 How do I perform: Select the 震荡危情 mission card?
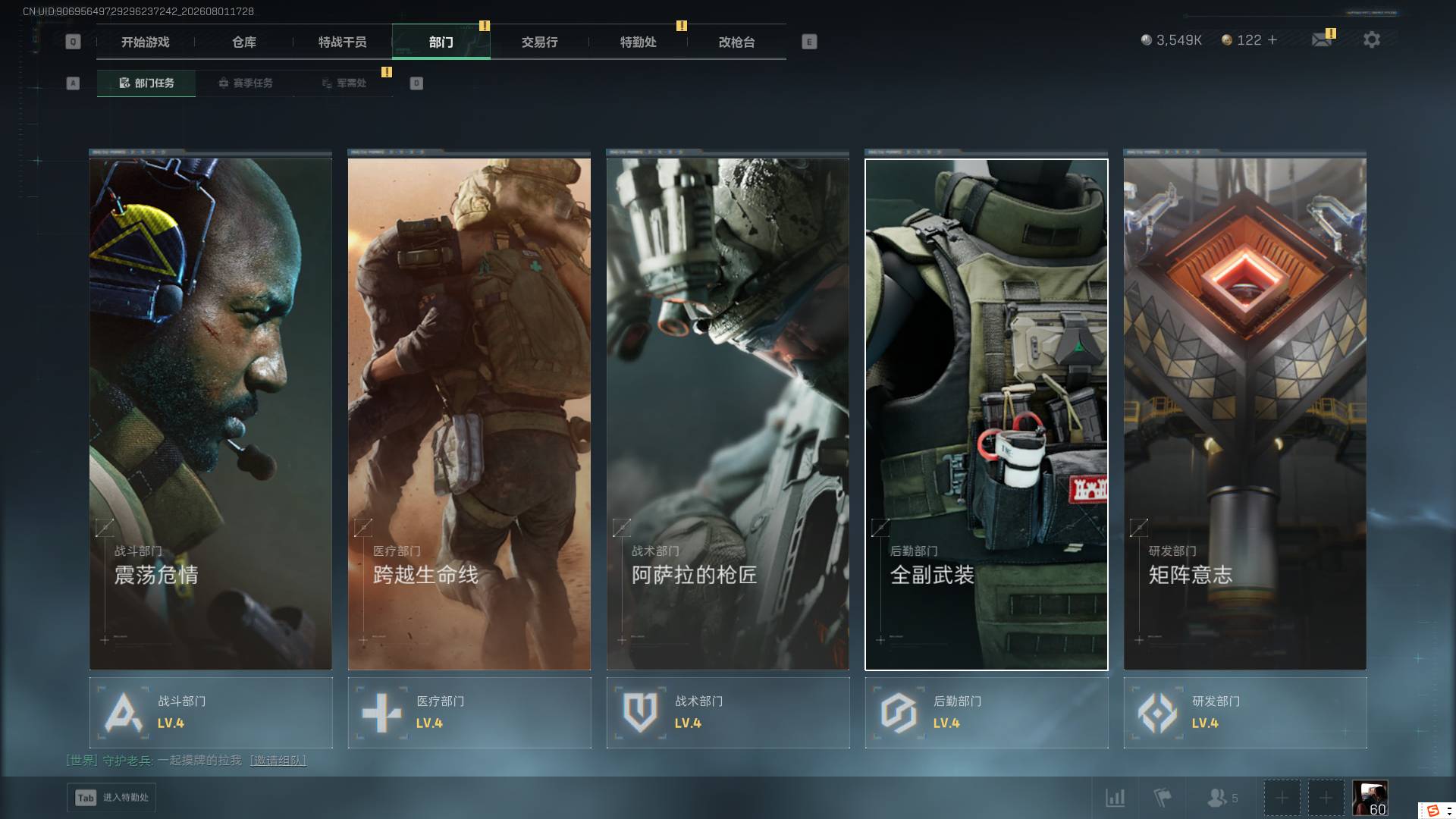click(211, 414)
